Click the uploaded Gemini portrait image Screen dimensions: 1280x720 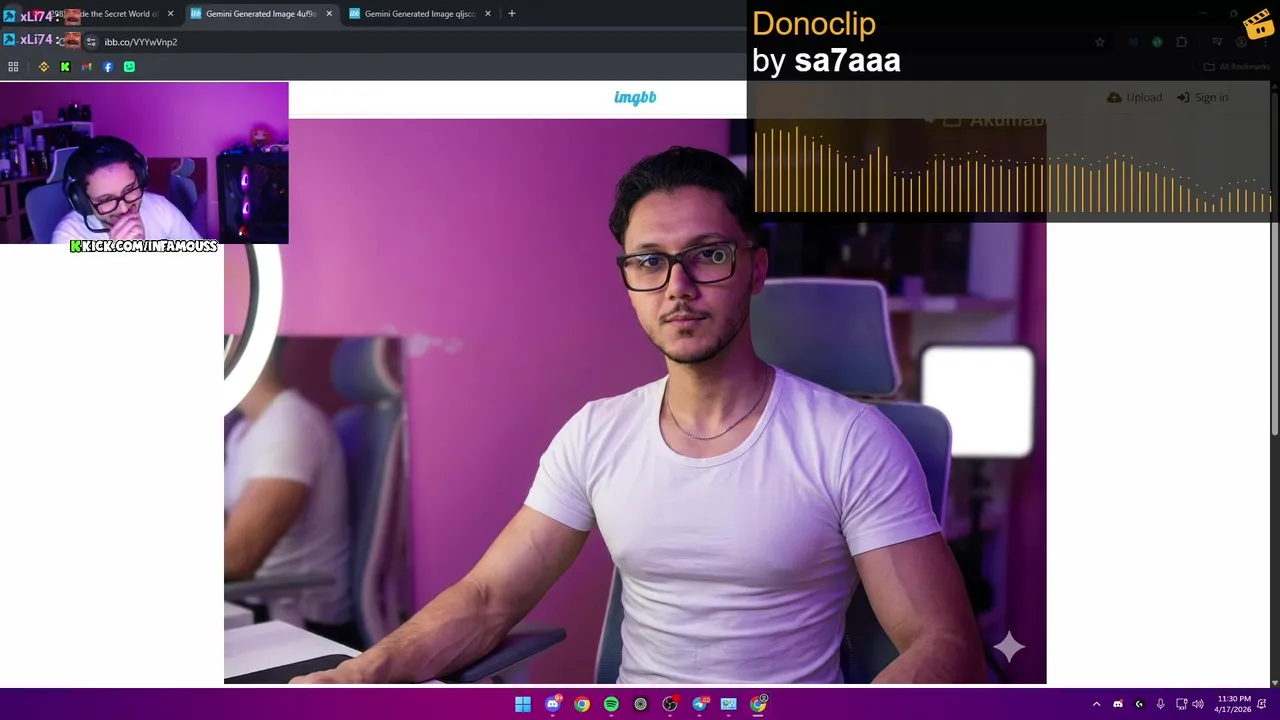(635, 401)
